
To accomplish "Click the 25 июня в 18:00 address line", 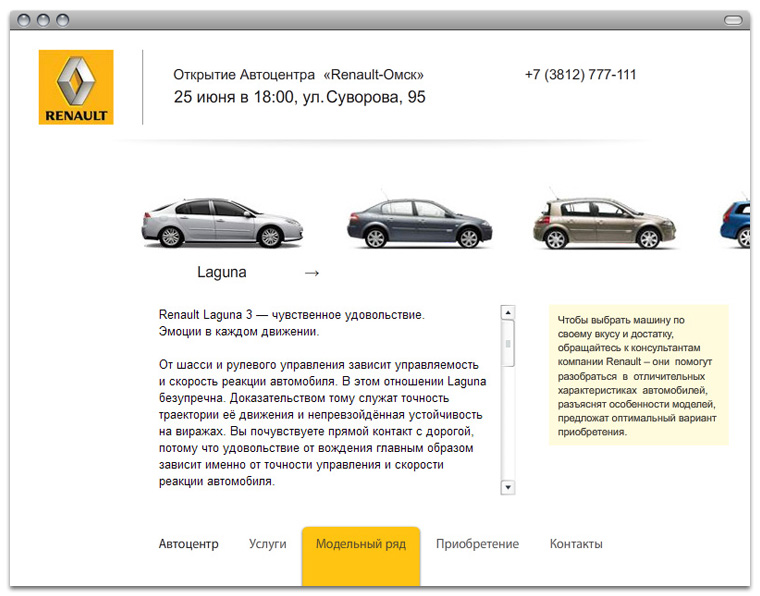I will [300, 97].
